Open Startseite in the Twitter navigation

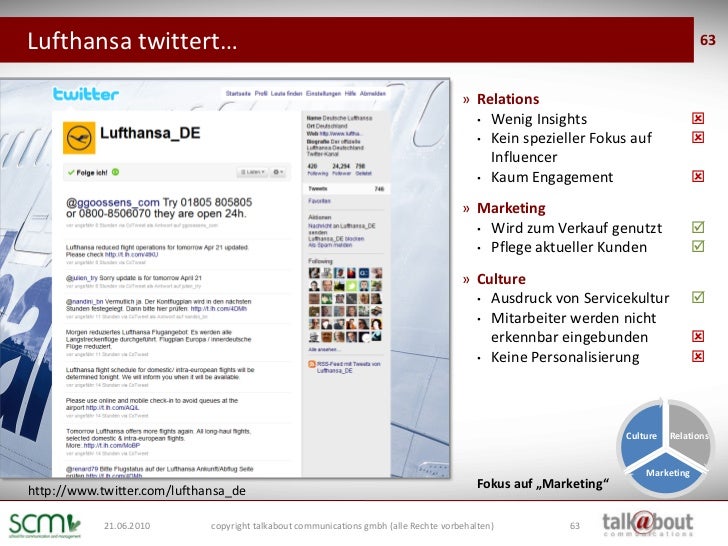(x=238, y=93)
